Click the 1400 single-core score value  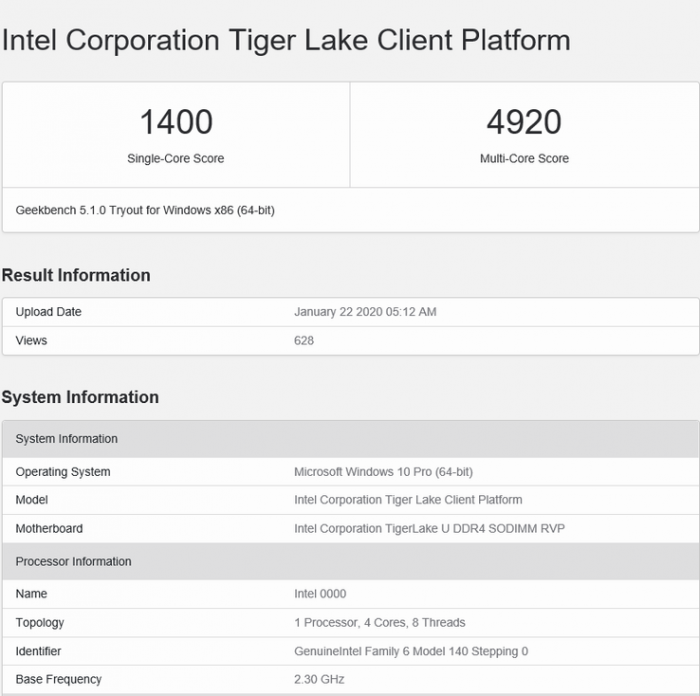coord(176,122)
